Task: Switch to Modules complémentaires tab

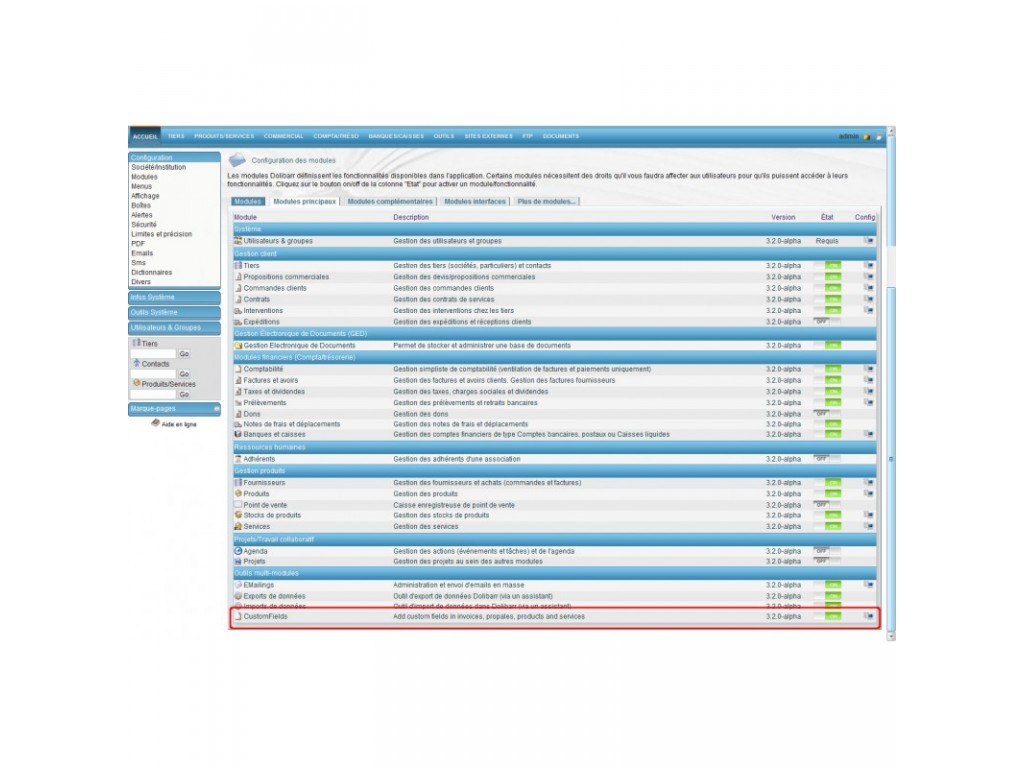Action: pyautogui.click(x=390, y=202)
